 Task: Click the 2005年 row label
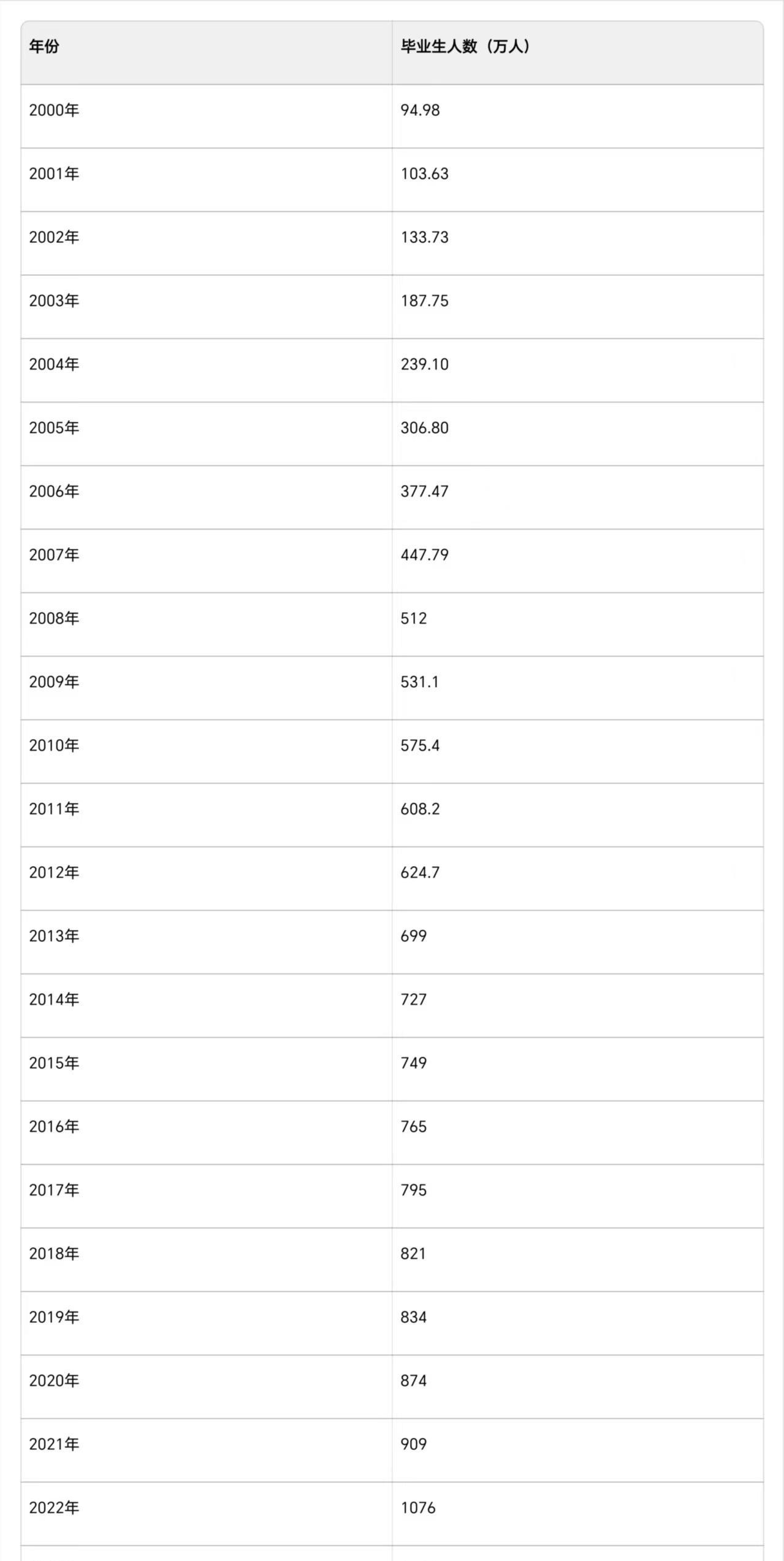click(x=54, y=428)
